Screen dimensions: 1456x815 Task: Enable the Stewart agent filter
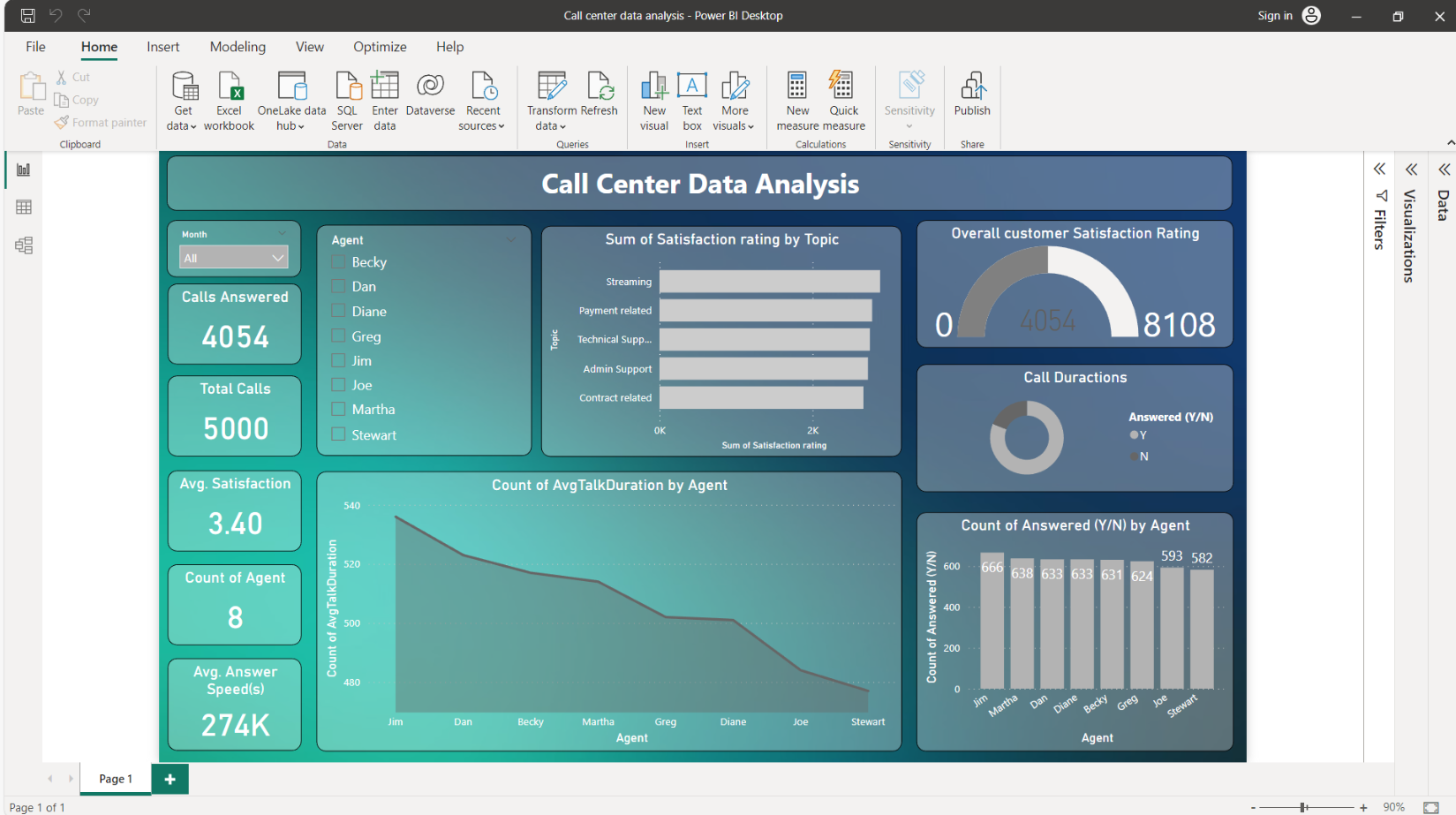pyautogui.click(x=337, y=434)
